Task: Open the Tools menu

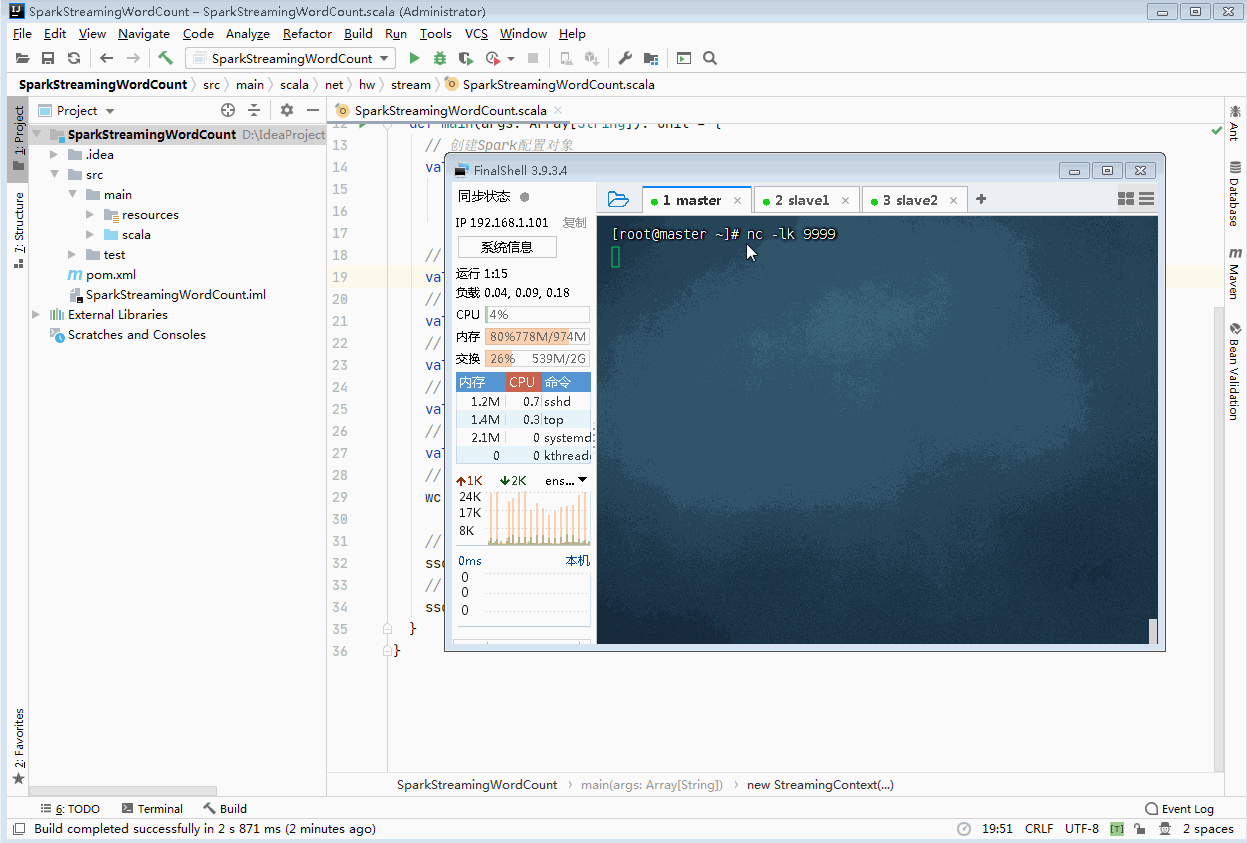Action: click(x=436, y=34)
